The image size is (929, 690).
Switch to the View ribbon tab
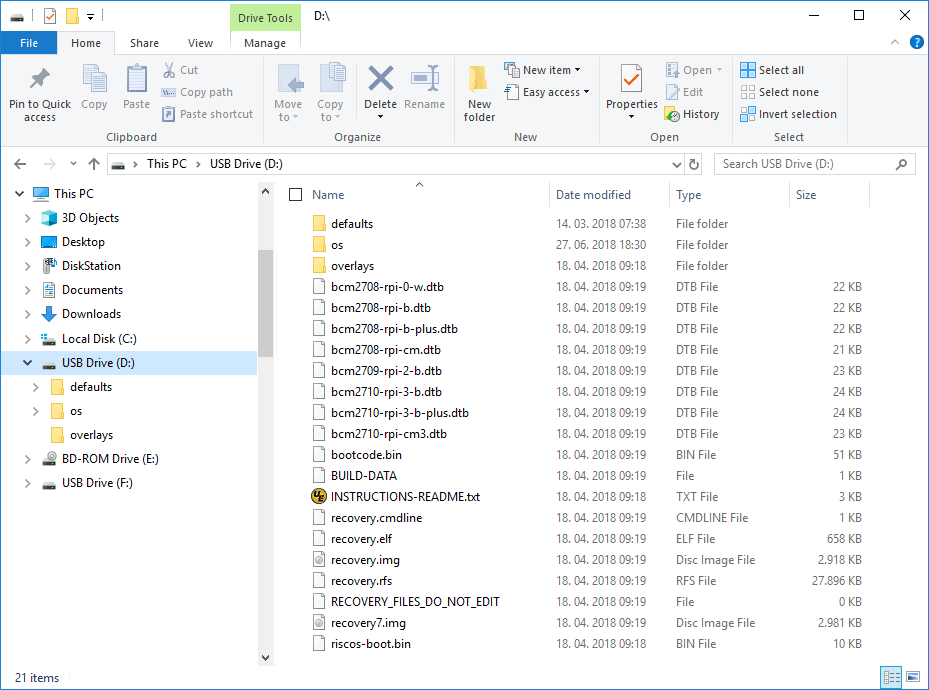(200, 43)
